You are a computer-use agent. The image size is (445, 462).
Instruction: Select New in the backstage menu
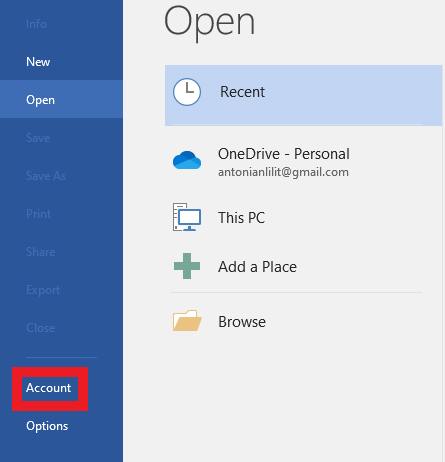pos(38,62)
